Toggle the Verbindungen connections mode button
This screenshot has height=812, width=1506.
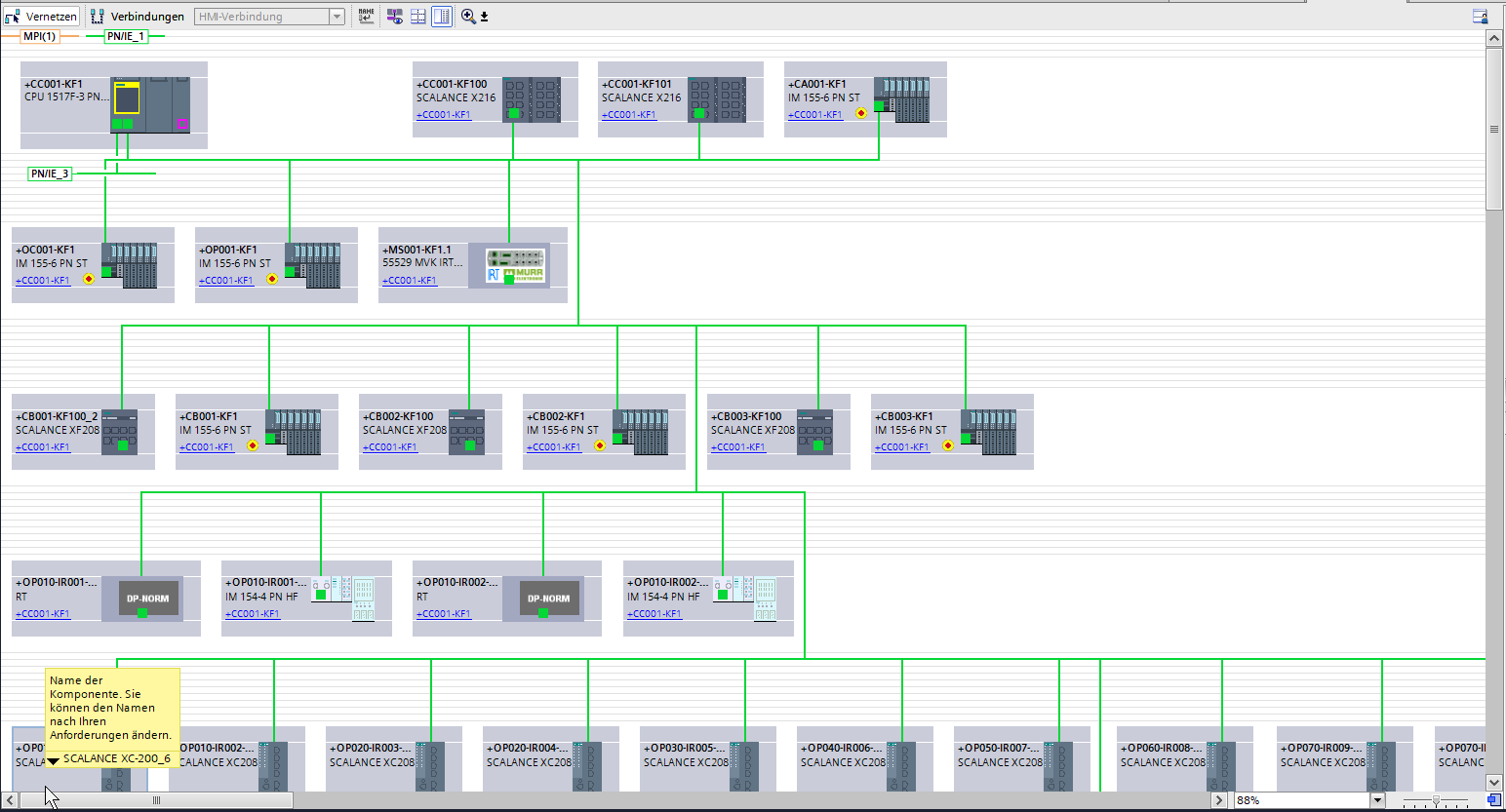pos(137,17)
